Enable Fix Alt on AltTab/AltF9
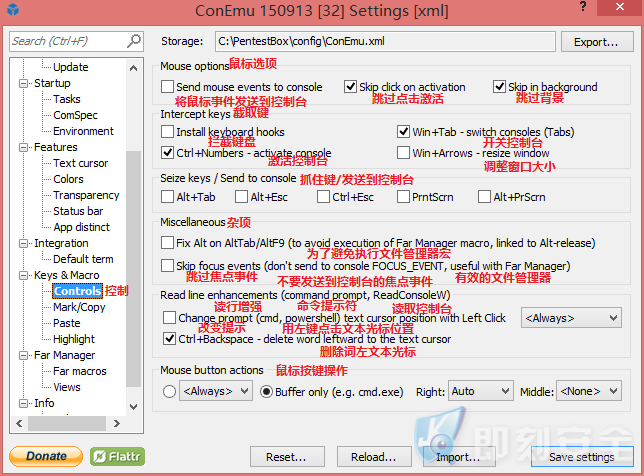The height and width of the screenshot is (476, 644). 167,243
